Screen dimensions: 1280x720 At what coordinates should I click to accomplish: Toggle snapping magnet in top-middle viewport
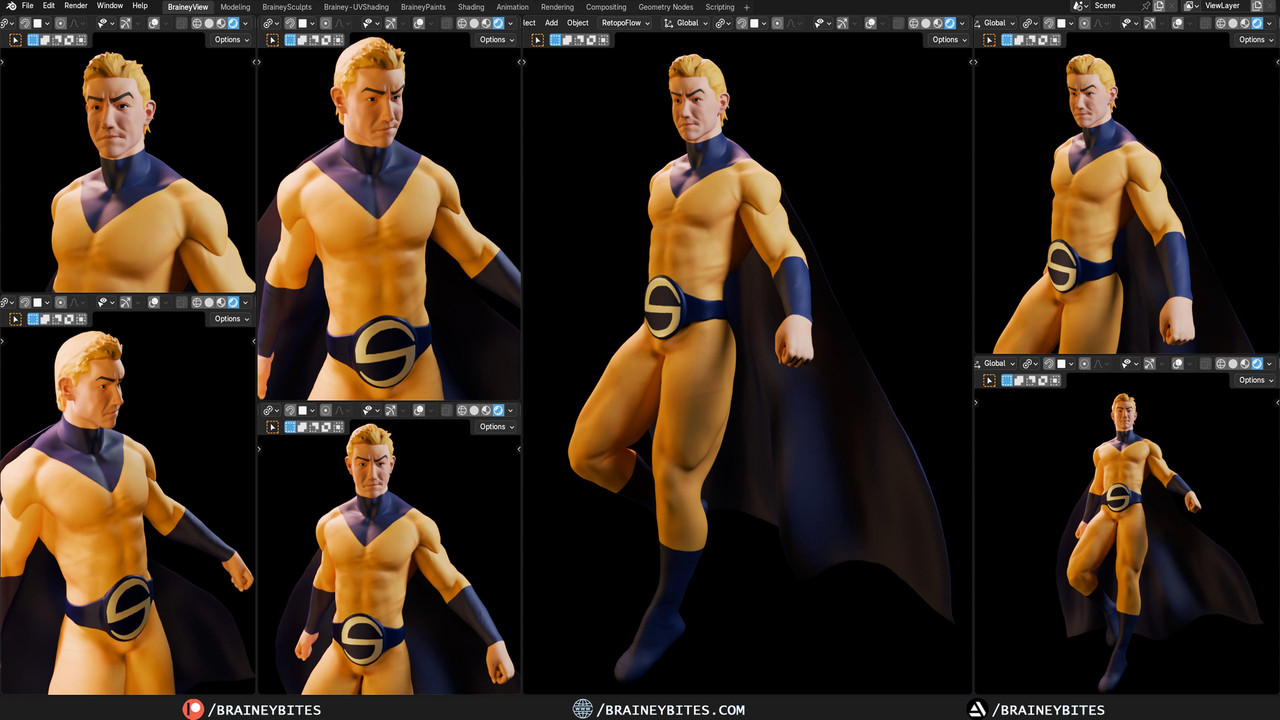tap(290, 23)
